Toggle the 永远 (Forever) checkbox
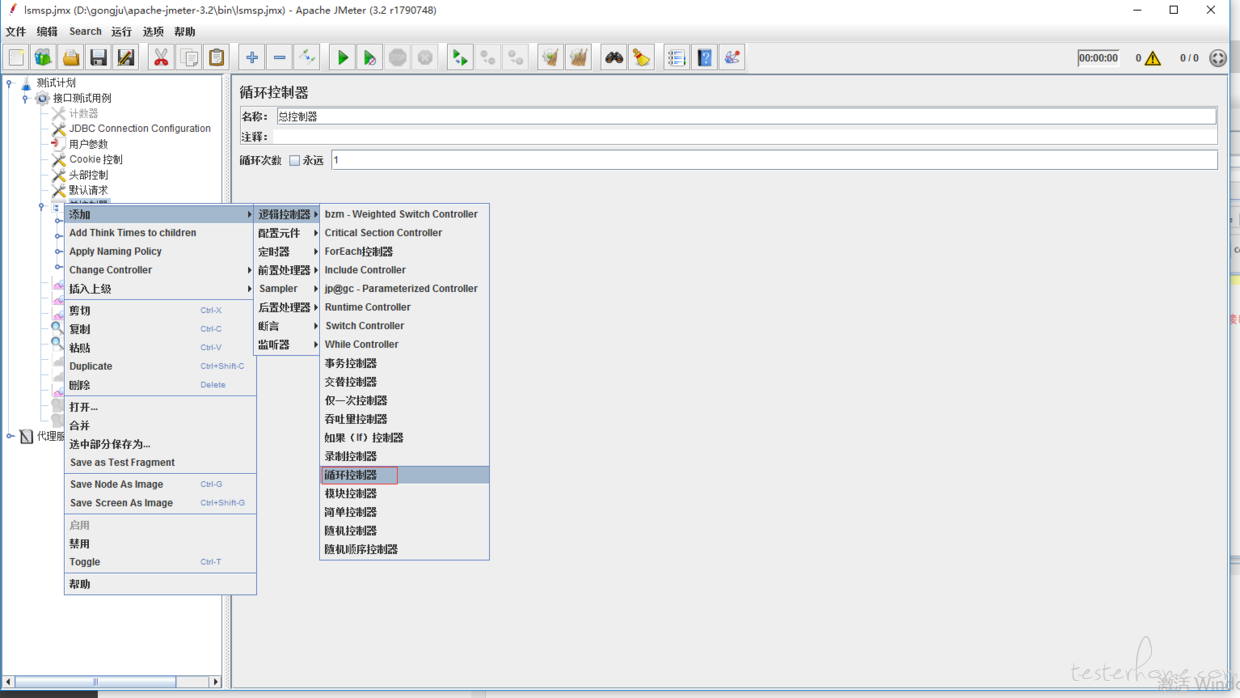Screen dimensions: 1240x698 tap(295, 160)
